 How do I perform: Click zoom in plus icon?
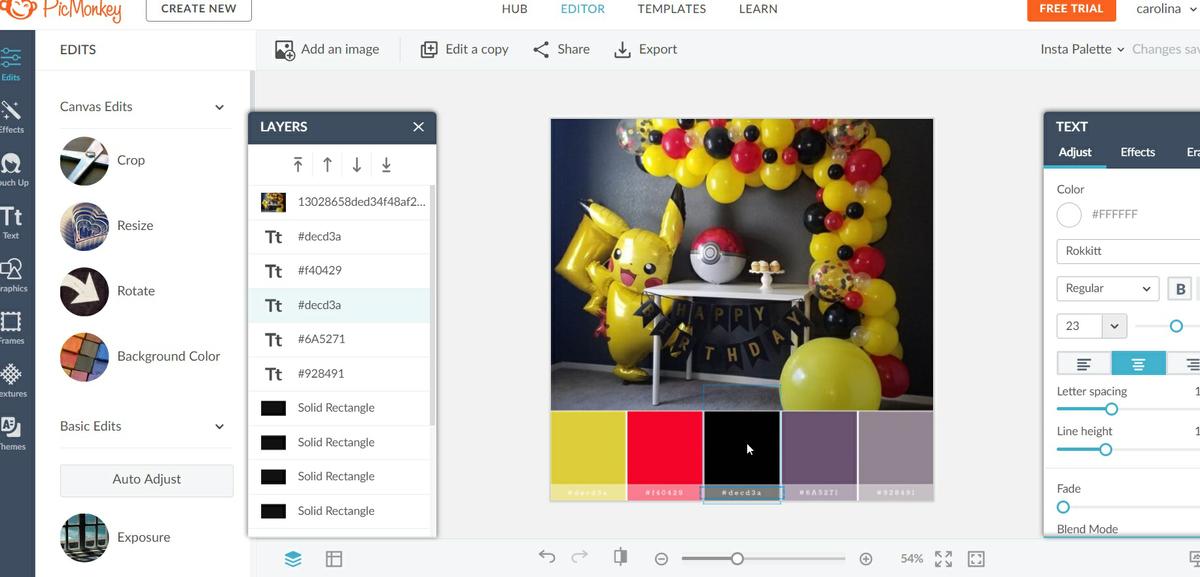[866, 559]
